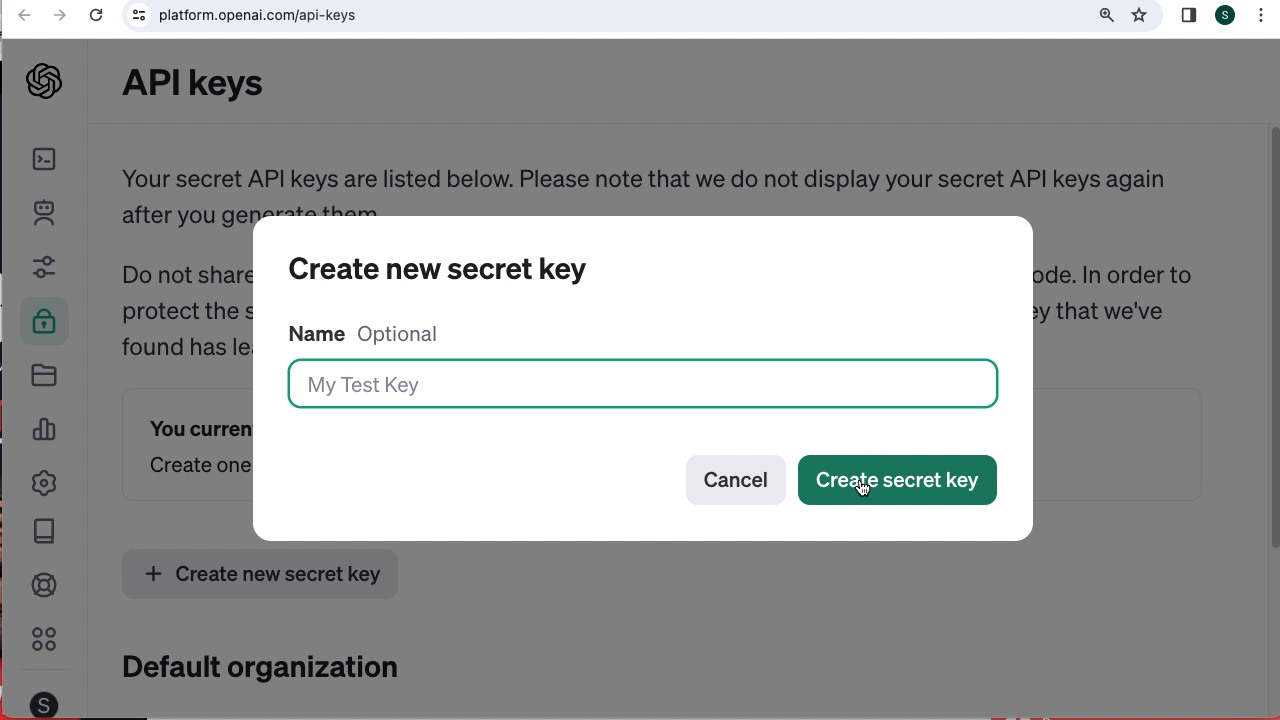This screenshot has width=1280, height=720.
Task: Select the API keys lock icon
Action: point(44,322)
